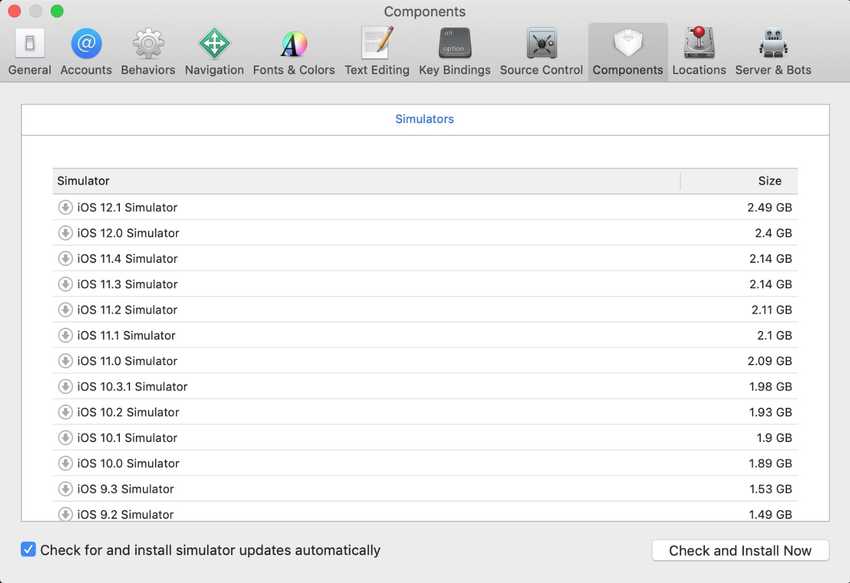Open the Behaviors preferences pane

148,53
